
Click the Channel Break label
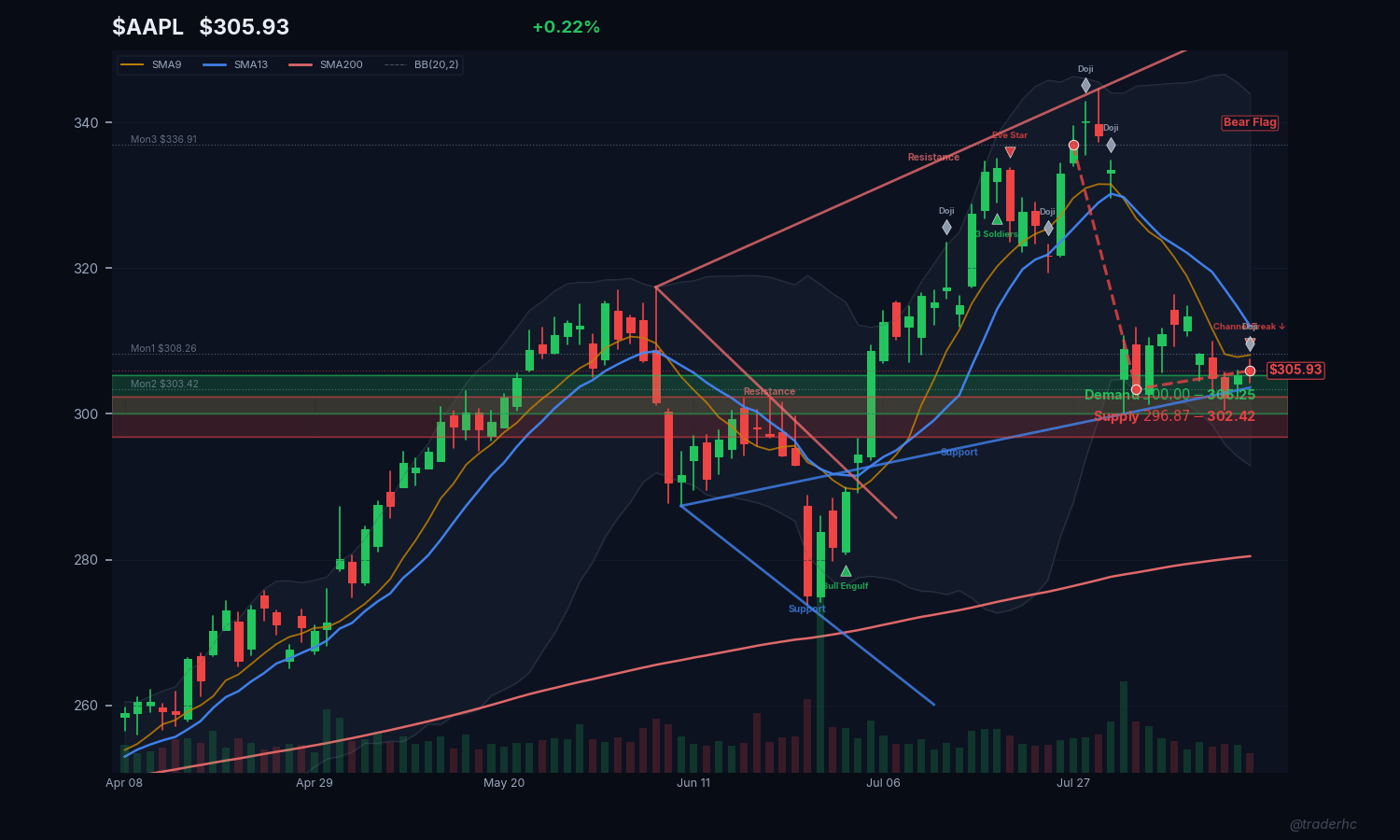pos(1249,327)
